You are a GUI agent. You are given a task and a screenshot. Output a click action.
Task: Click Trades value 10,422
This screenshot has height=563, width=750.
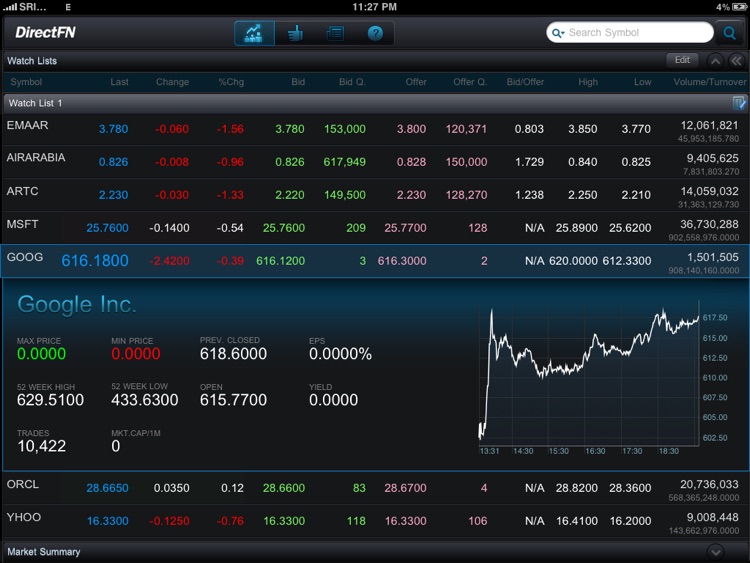pyautogui.click(x=42, y=446)
